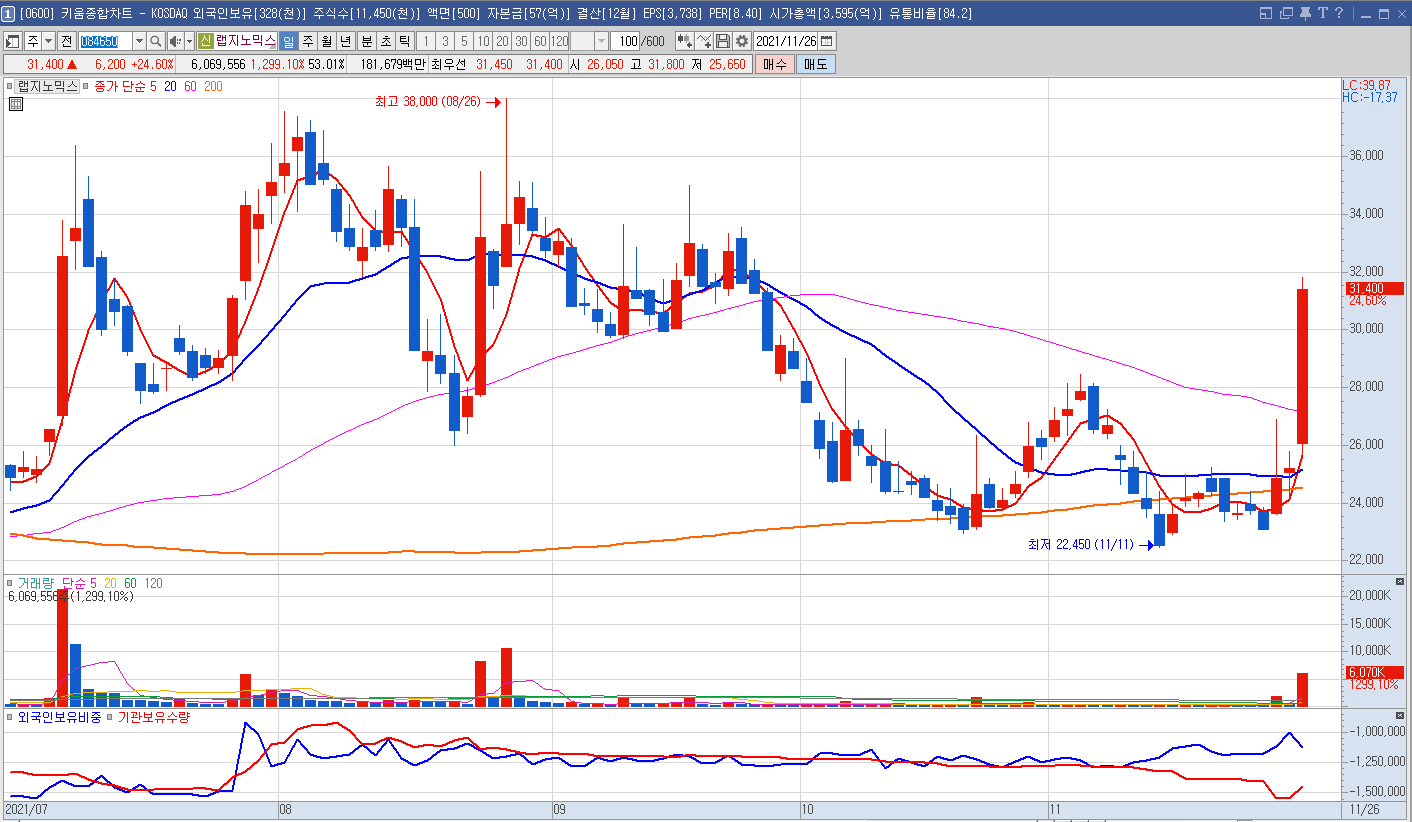Expand the speaker options dropdown arrow

(x=190, y=41)
